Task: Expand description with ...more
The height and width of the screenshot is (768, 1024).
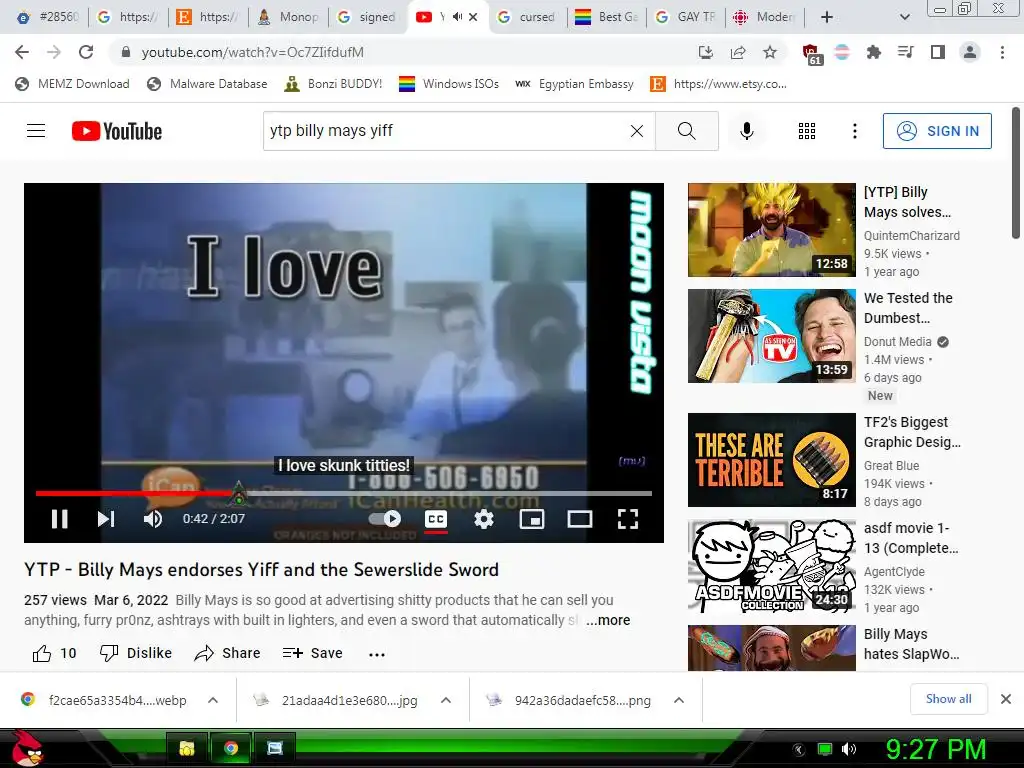Action: (x=608, y=620)
